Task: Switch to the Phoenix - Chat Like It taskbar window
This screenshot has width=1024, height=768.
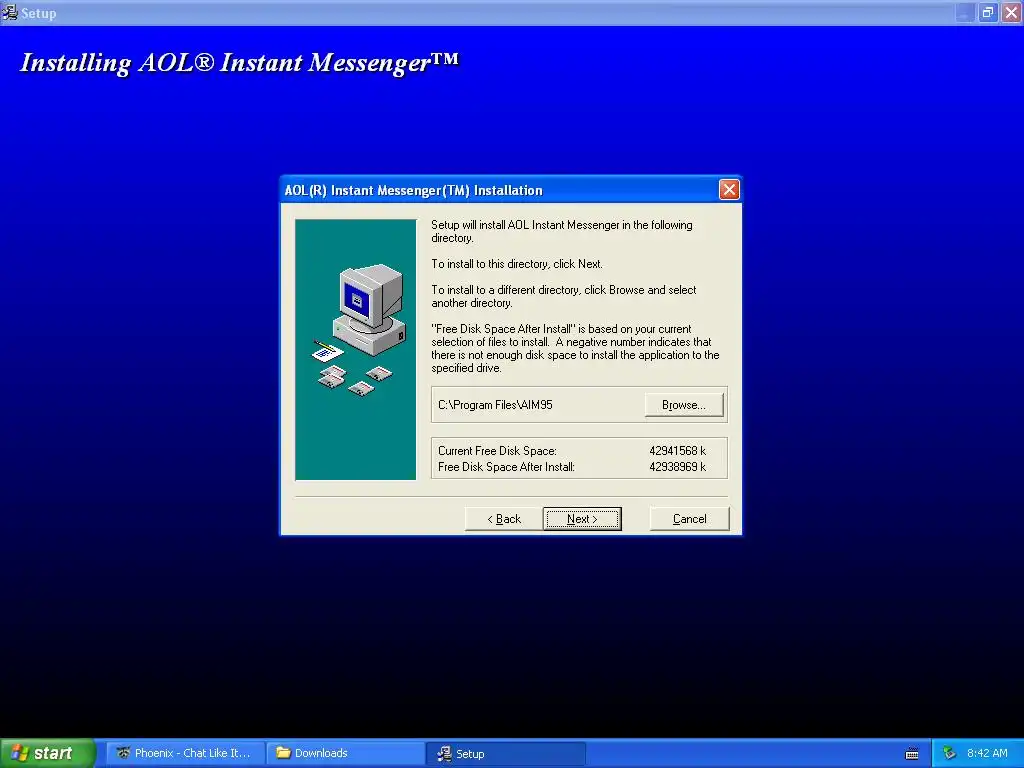Action: tap(185, 753)
